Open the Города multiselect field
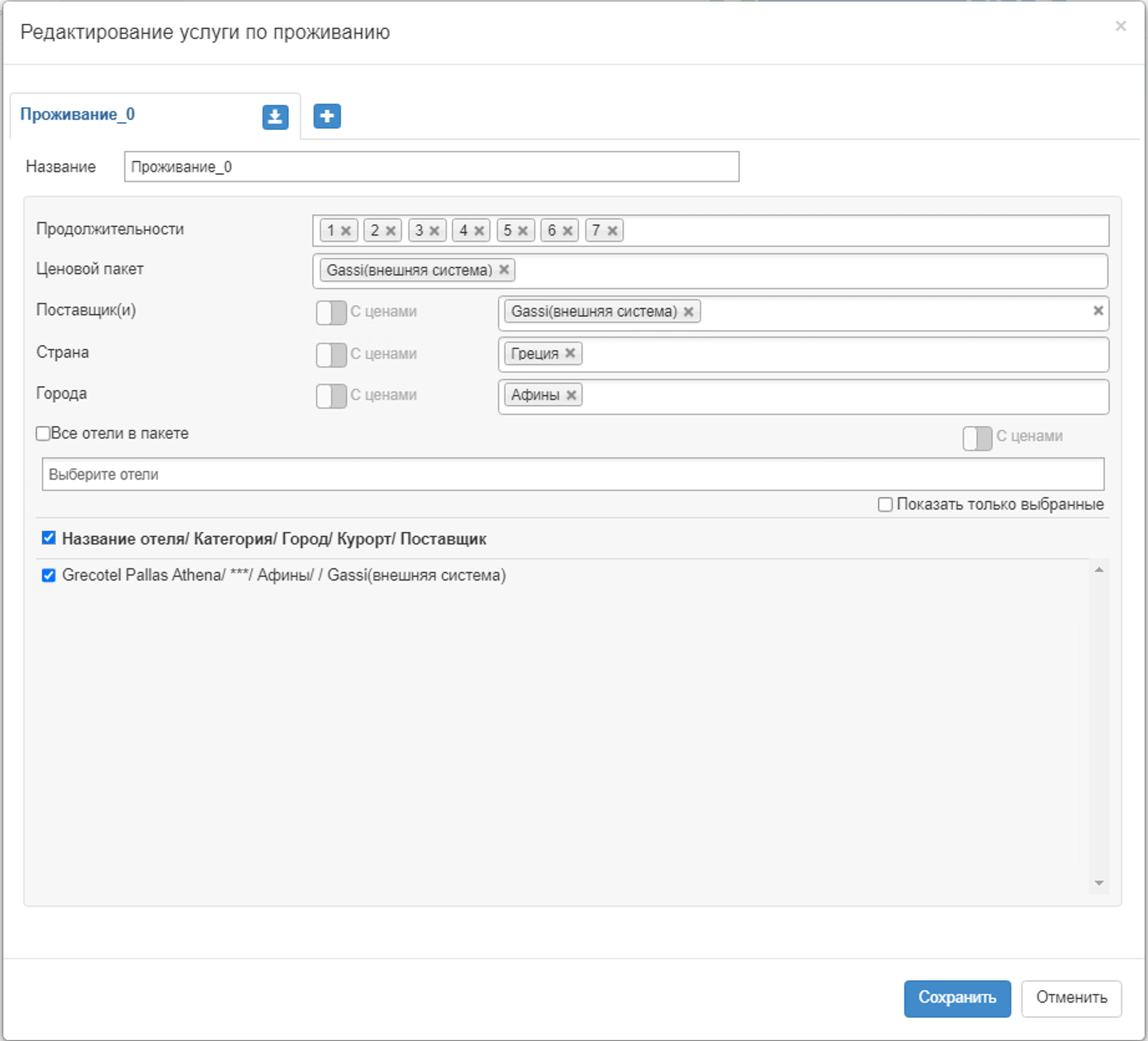1148x1041 pixels. 841,396
